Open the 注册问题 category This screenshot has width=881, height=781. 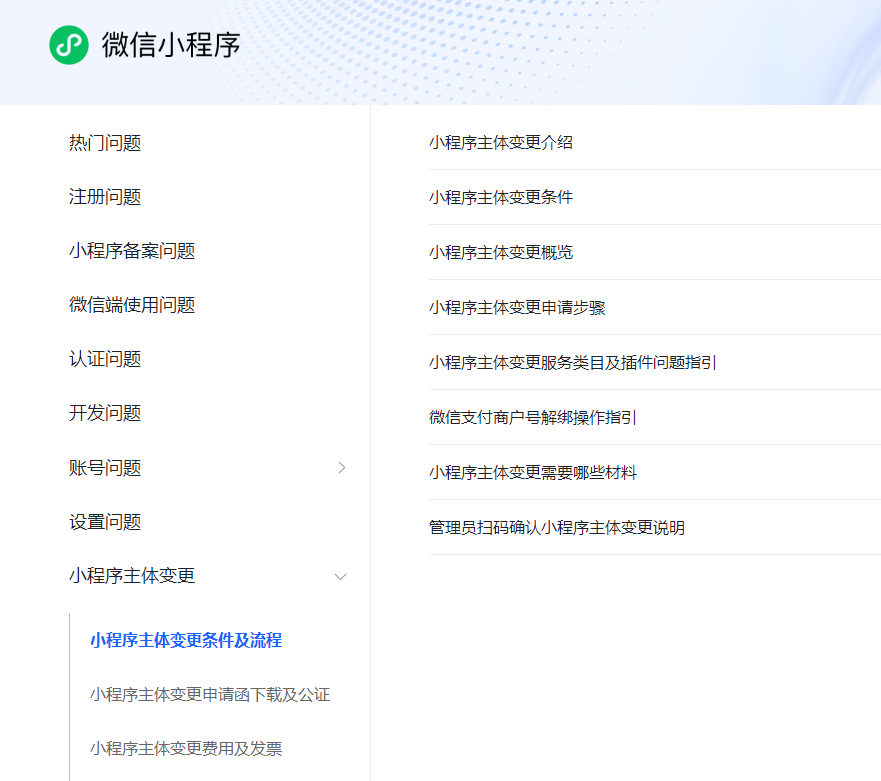pyautogui.click(x=105, y=197)
